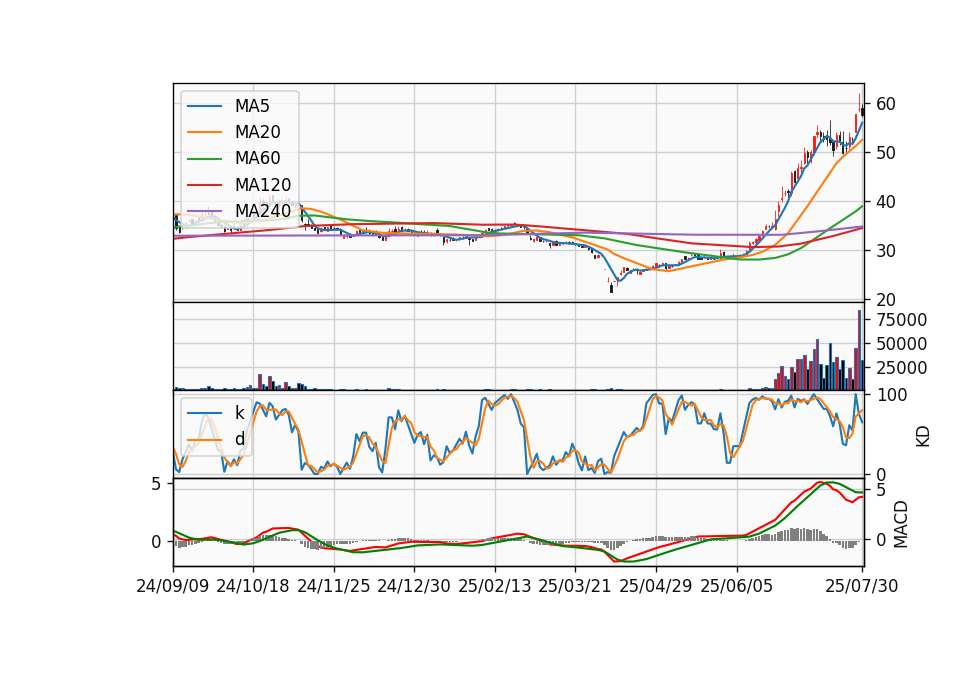This screenshot has width=960, height=690.
Task: Click the date label 25/06/05
Action: 737,586
